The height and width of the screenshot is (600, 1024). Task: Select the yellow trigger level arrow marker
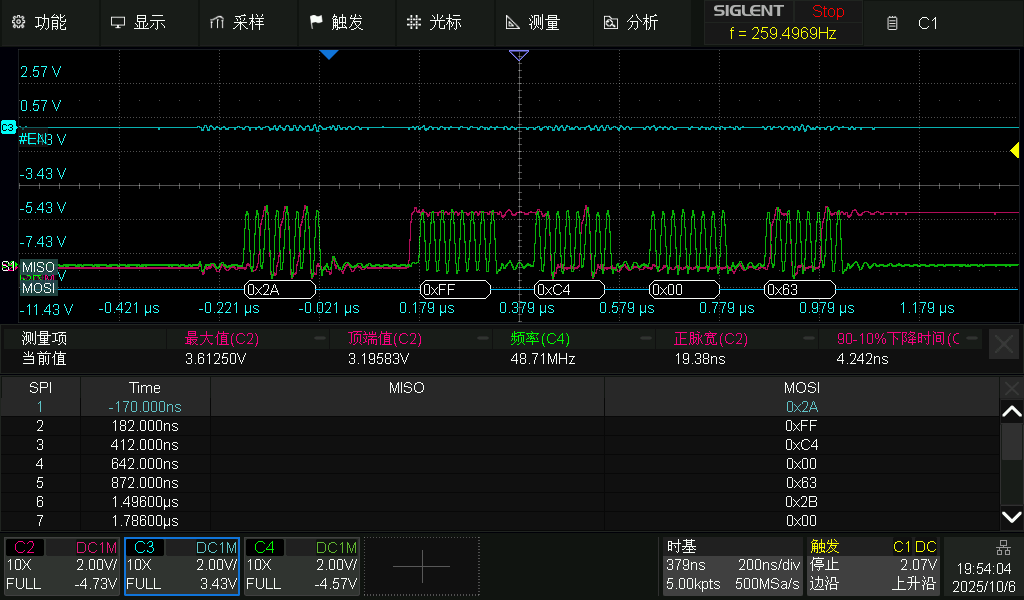1014,151
